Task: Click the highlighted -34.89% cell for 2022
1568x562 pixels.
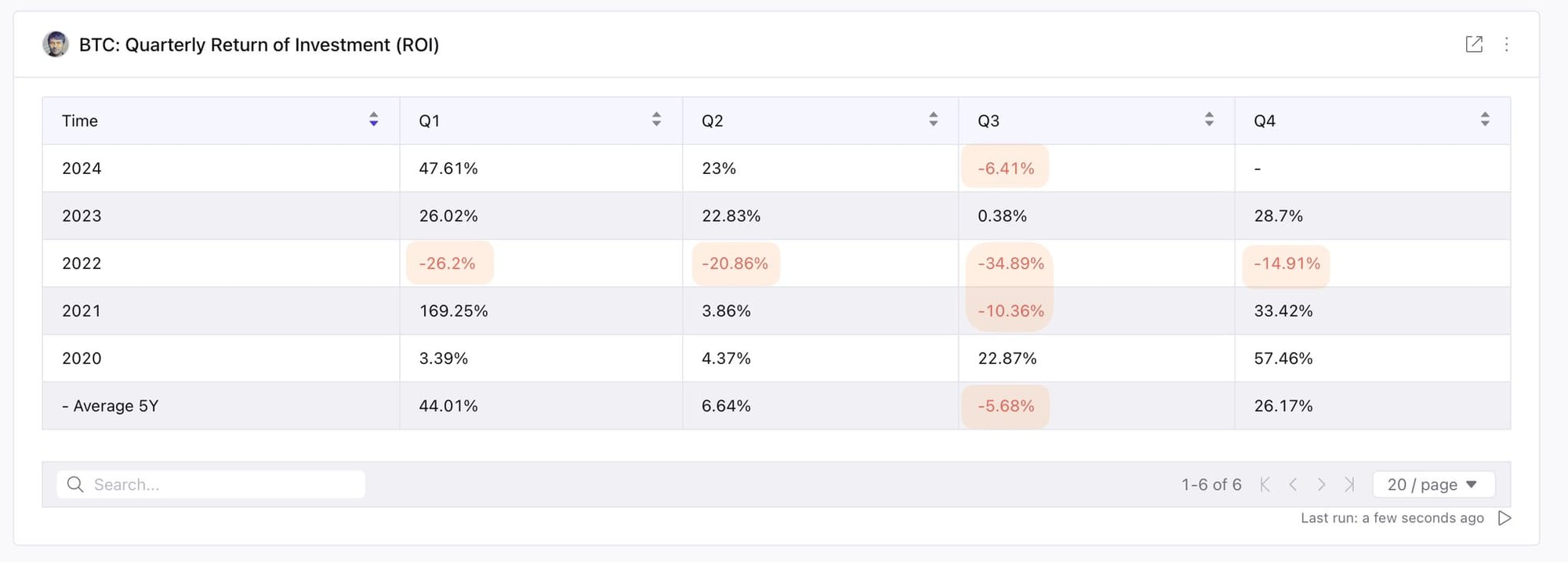Action: 1011,263
